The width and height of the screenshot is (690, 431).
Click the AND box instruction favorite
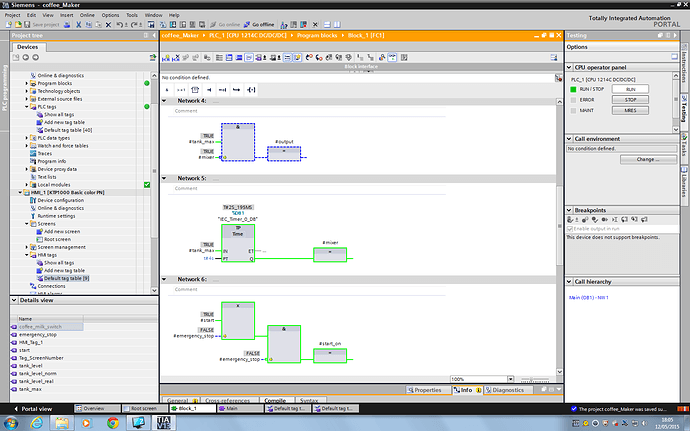(x=167, y=90)
